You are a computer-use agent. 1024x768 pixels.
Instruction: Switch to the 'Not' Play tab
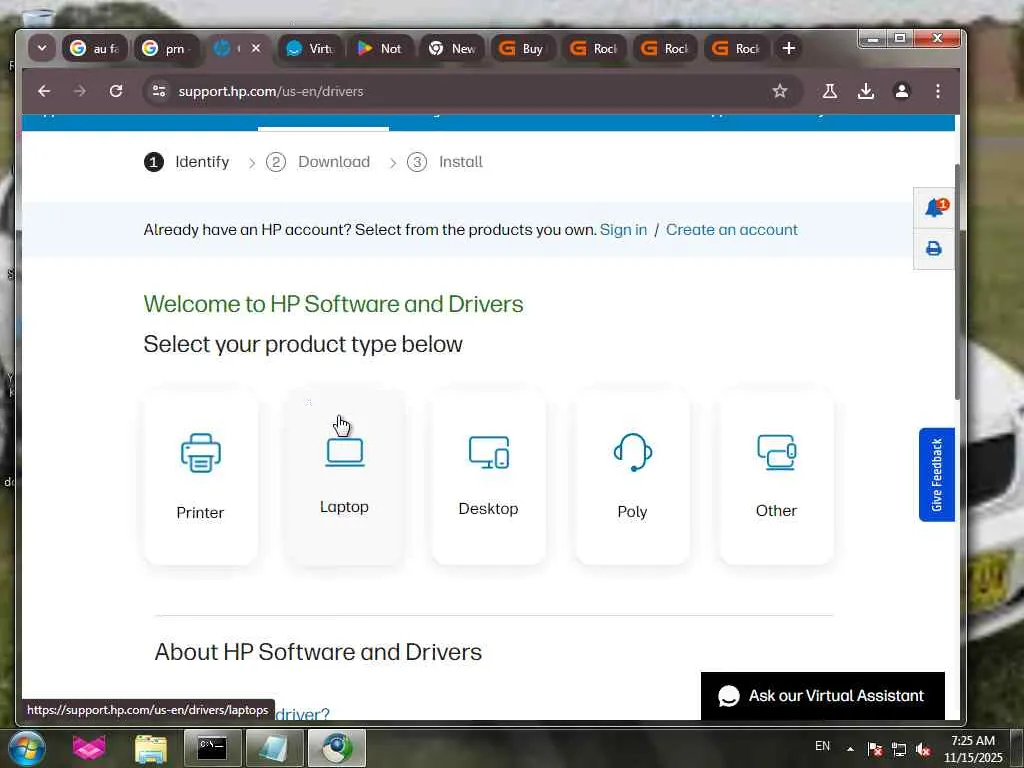[x=381, y=48]
